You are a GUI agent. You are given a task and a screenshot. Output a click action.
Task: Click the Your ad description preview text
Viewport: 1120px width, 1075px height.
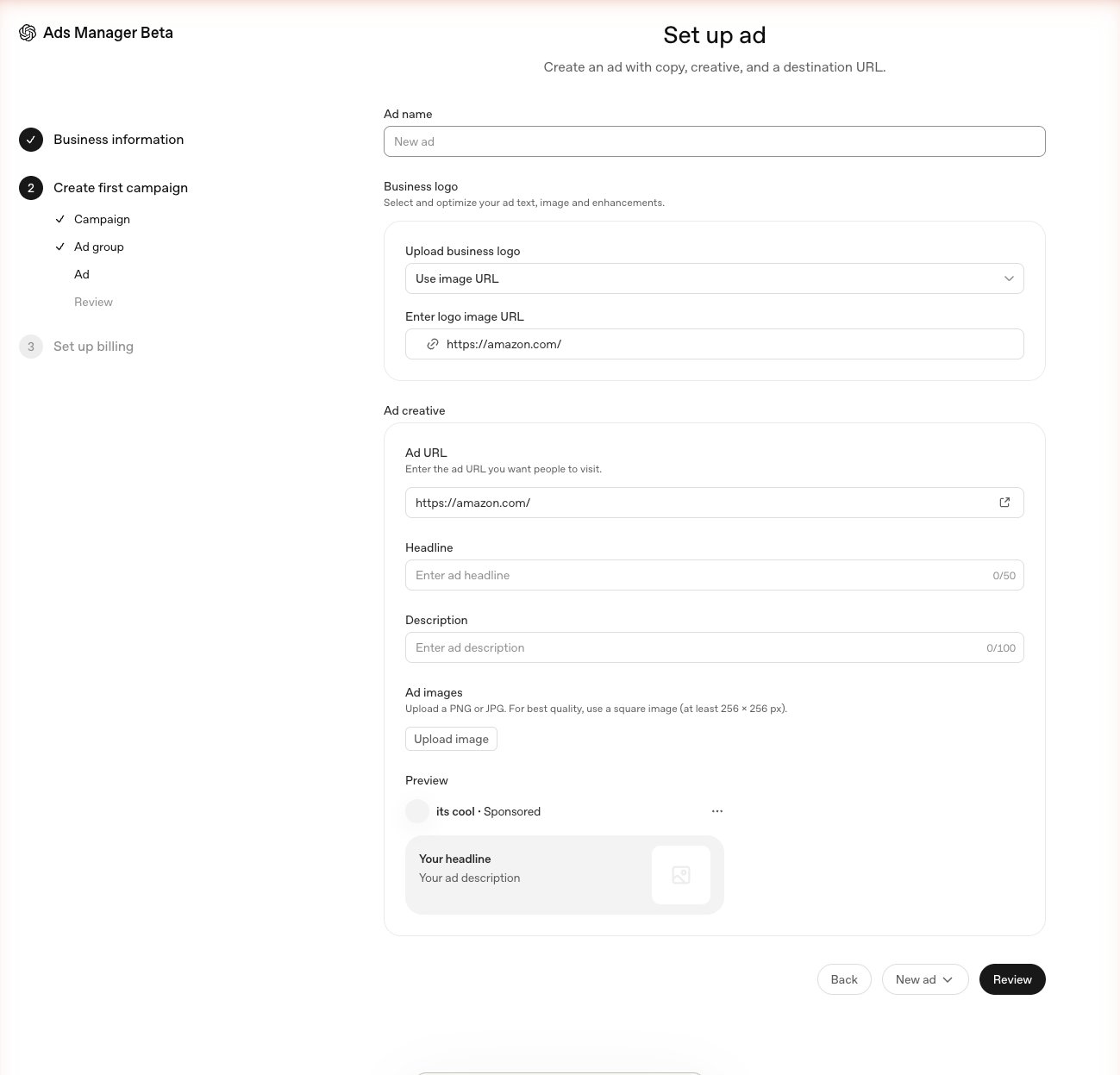[469, 878]
